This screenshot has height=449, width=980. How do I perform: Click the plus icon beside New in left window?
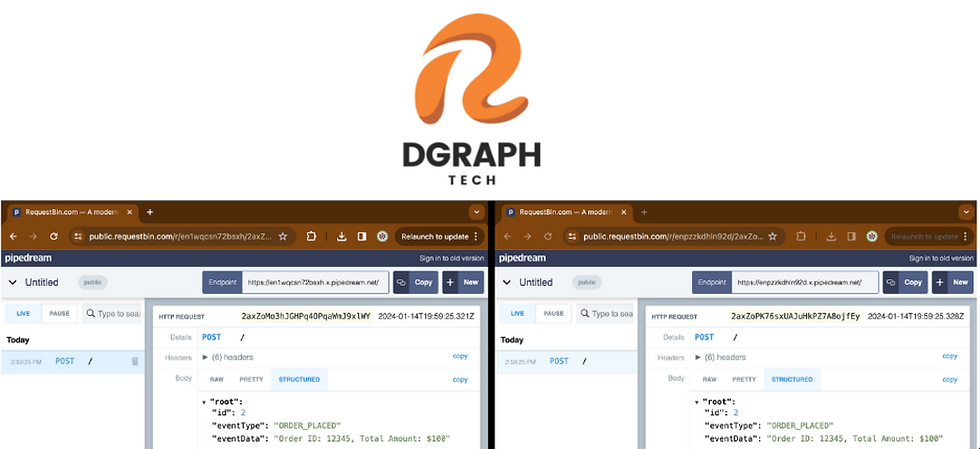[451, 282]
